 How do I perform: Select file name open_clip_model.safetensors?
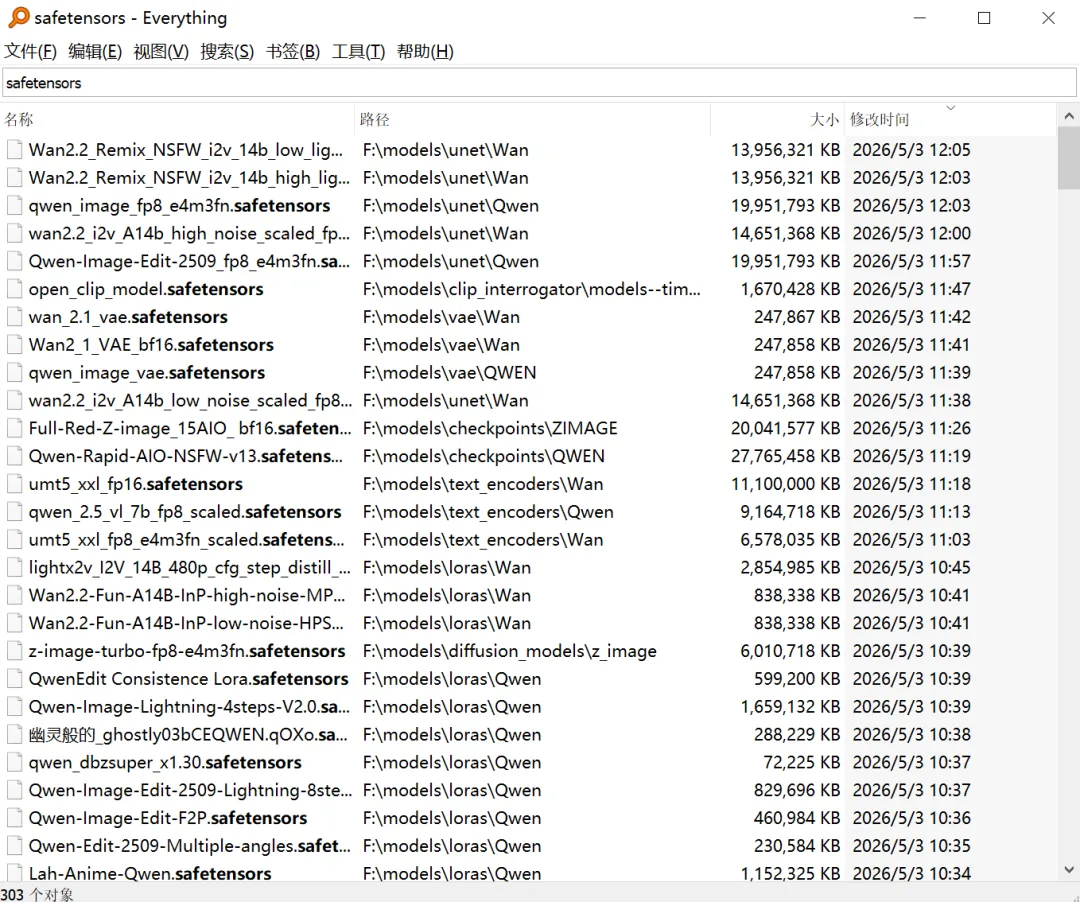coord(146,289)
